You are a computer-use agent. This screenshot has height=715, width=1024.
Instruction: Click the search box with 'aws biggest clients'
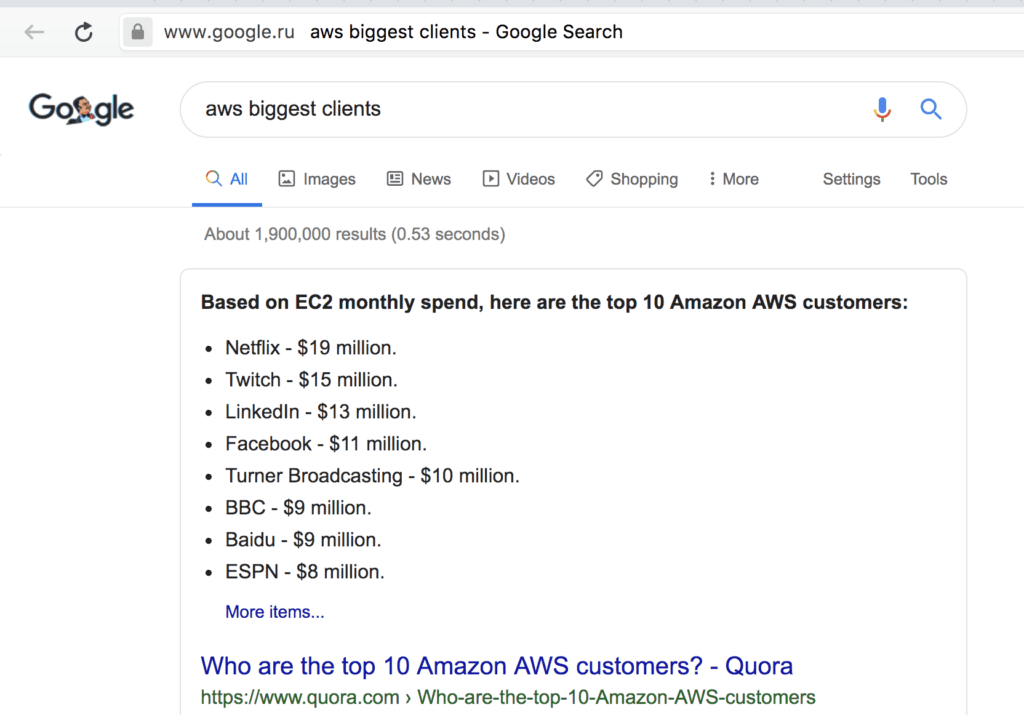click(x=520, y=109)
